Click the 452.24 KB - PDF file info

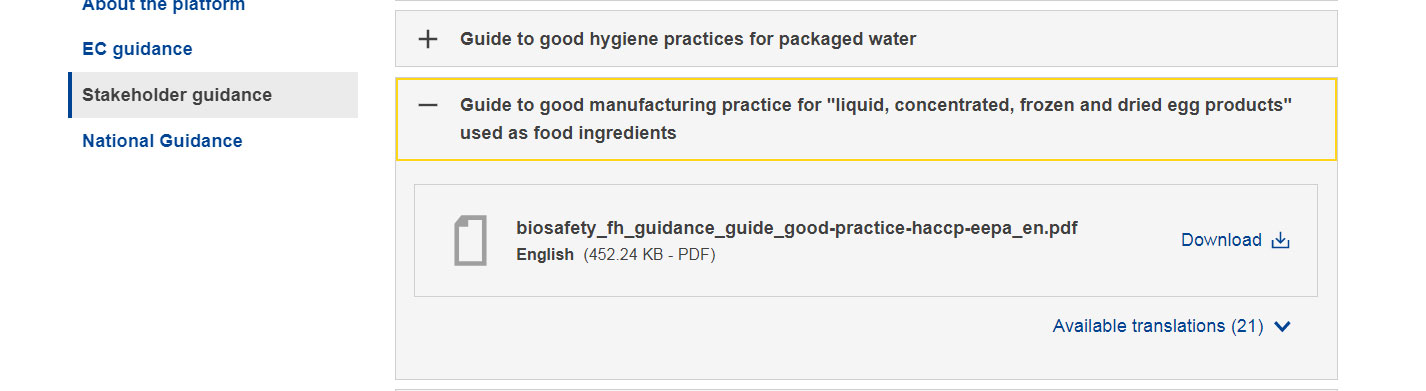(649, 255)
